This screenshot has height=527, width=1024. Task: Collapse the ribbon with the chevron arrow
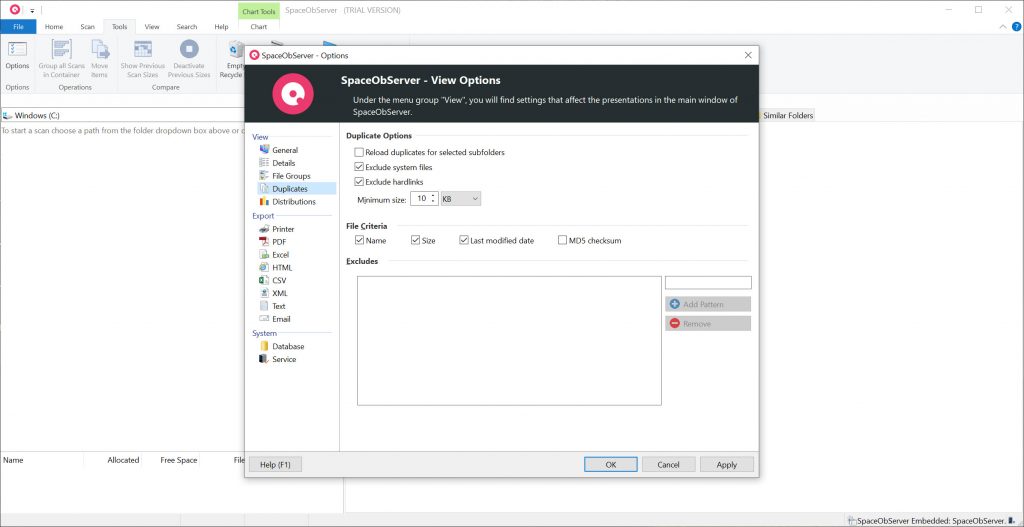click(1003, 27)
